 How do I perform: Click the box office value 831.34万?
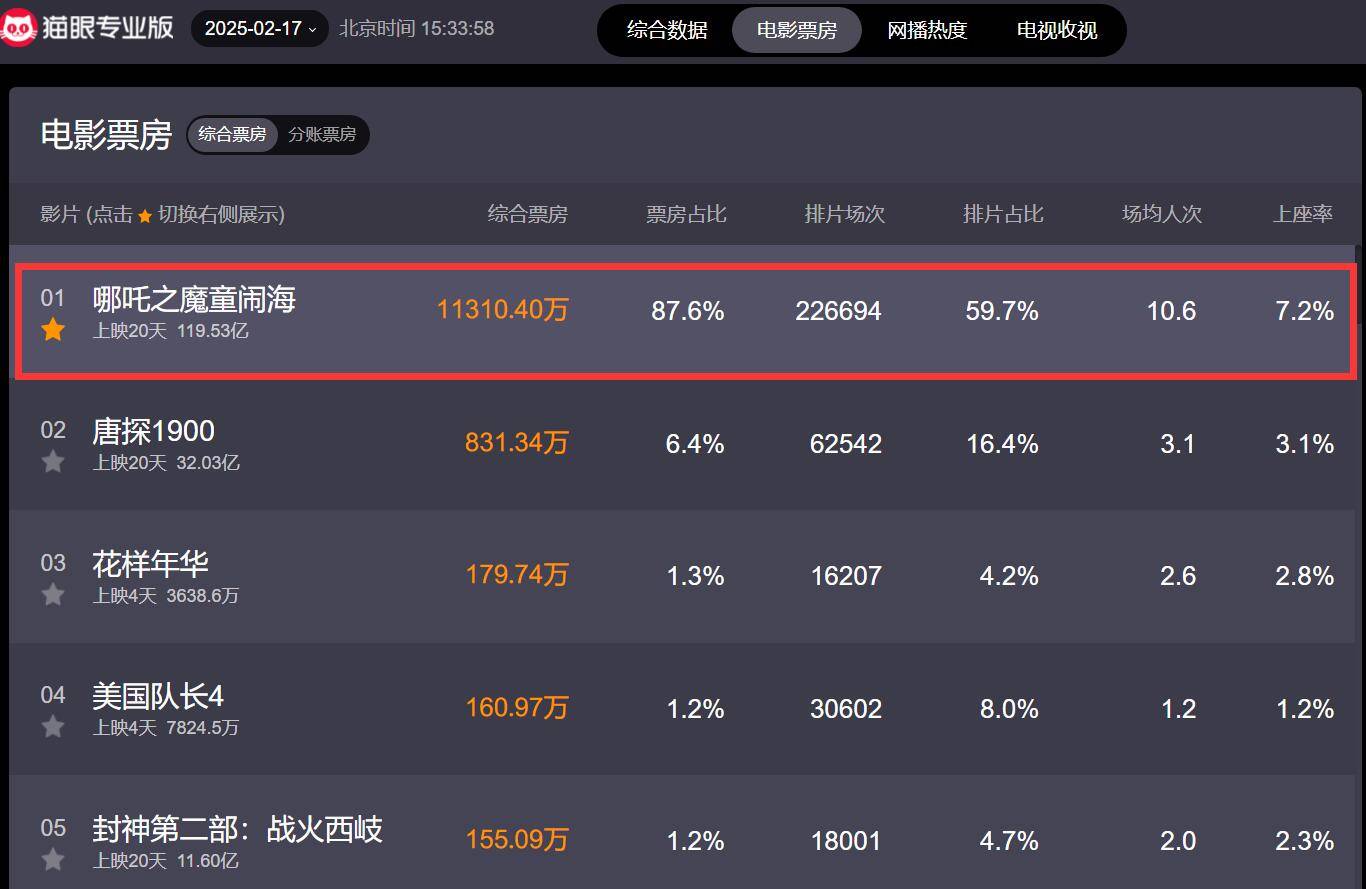pyautogui.click(x=517, y=442)
